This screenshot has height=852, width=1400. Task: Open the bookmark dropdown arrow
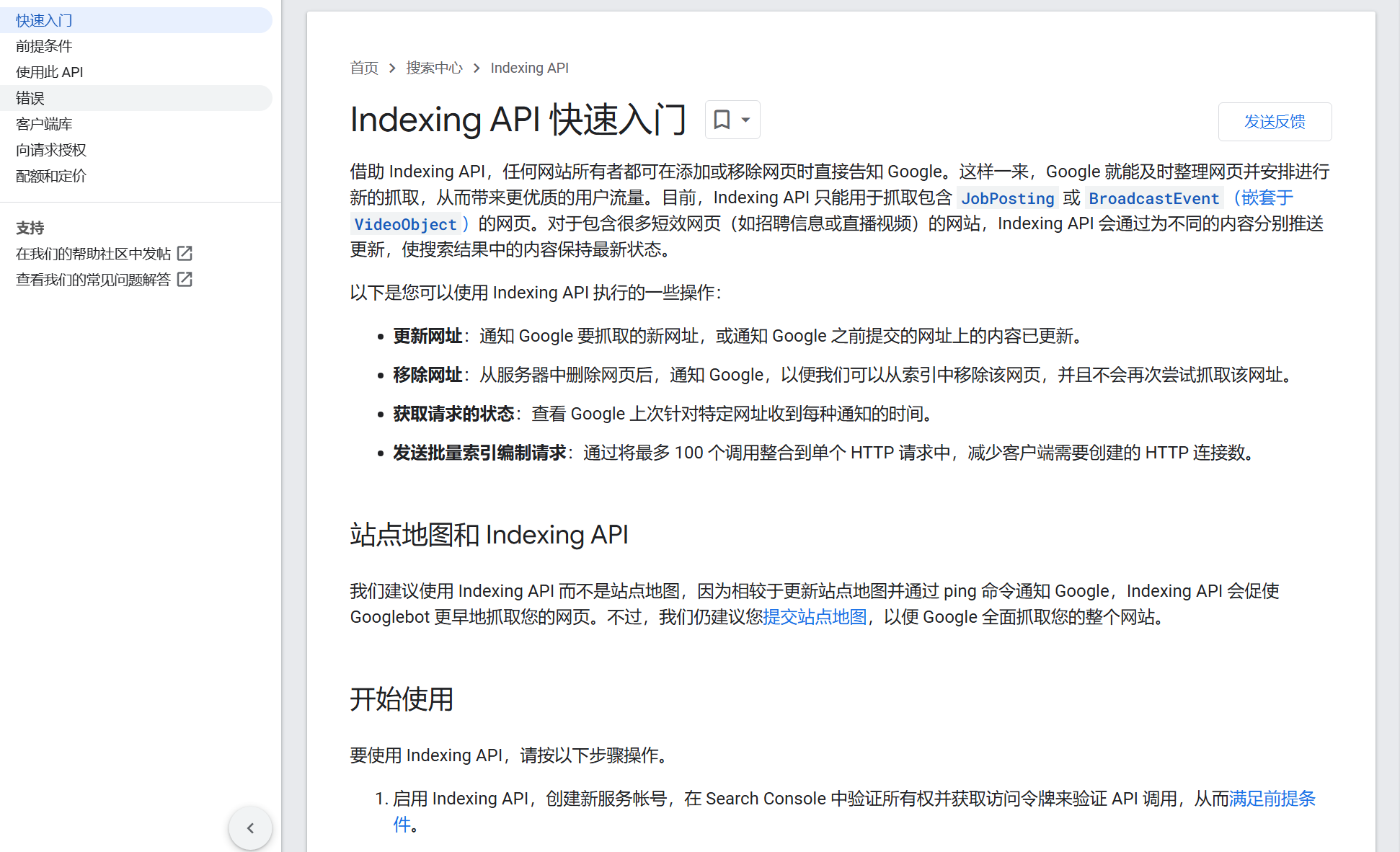point(746,120)
